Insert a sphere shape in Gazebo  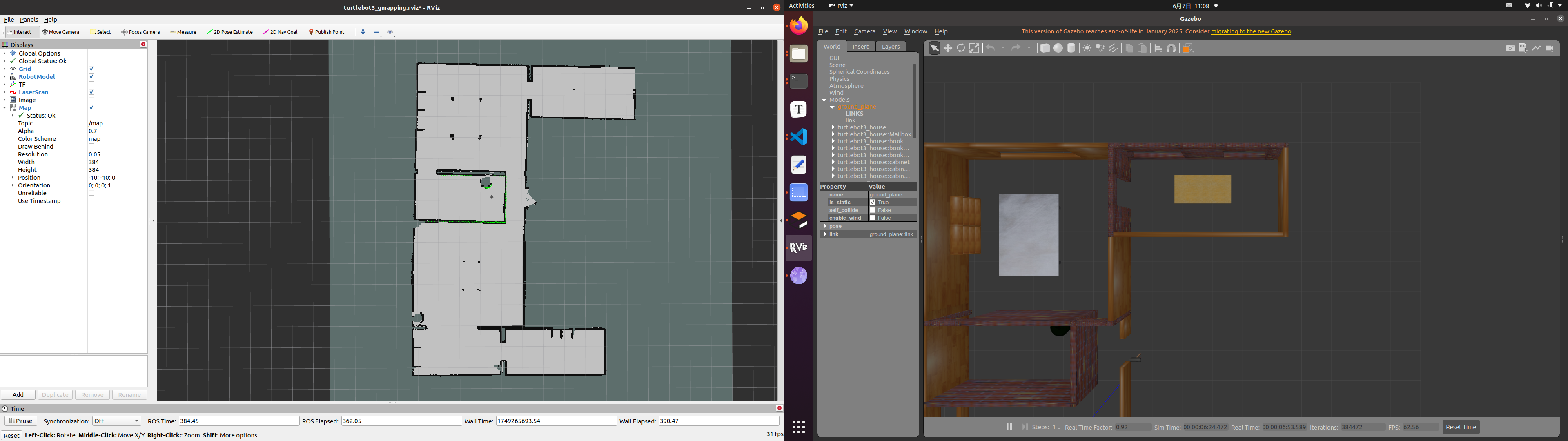(1058, 48)
